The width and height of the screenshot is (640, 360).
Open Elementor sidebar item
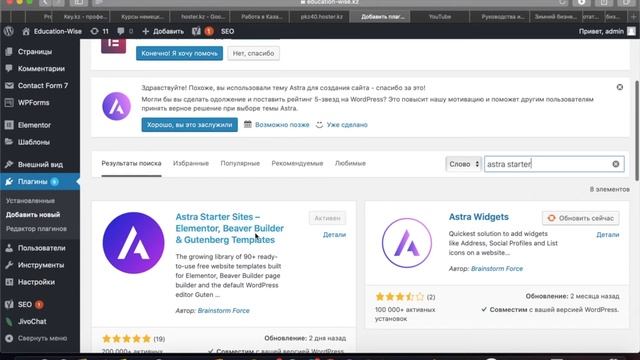[34, 125]
